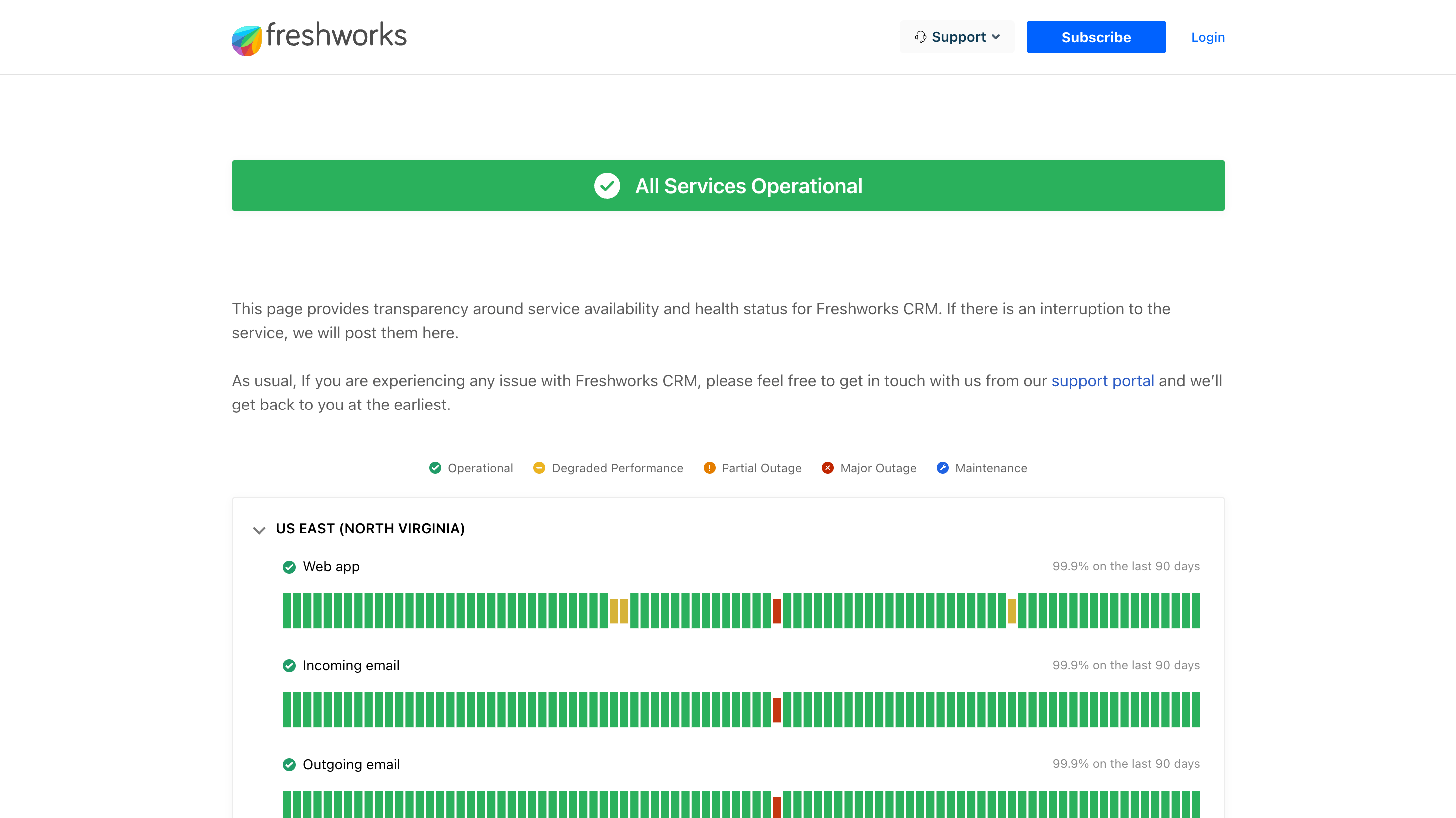Viewport: 1456px width, 818px height.
Task: Click the last green bar in Incoming email timeline
Action: (x=1196, y=710)
